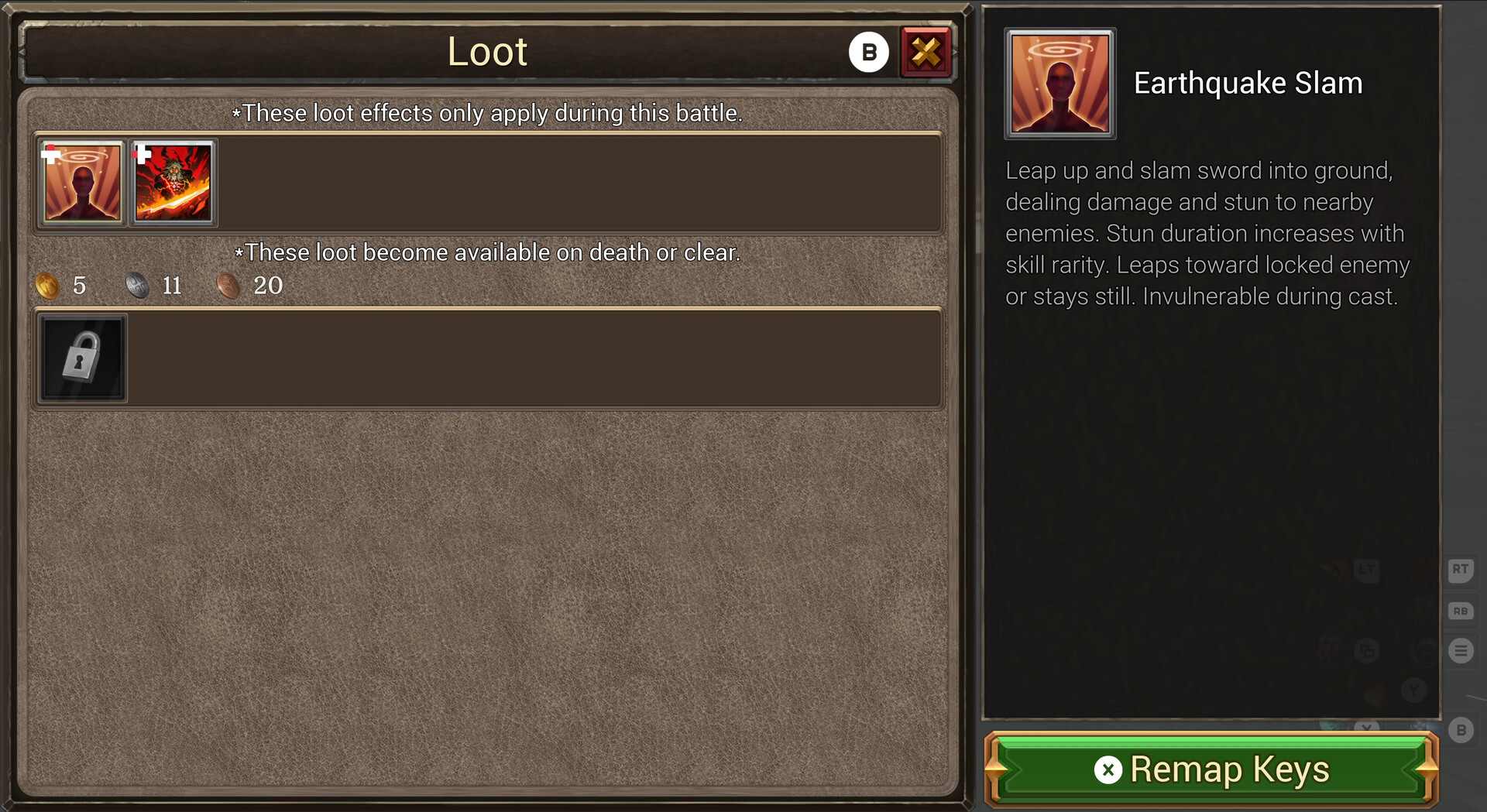This screenshot has height=812, width=1487.
Task: Click the RB bumper prompt on right edge
Action: (1461, 611)
